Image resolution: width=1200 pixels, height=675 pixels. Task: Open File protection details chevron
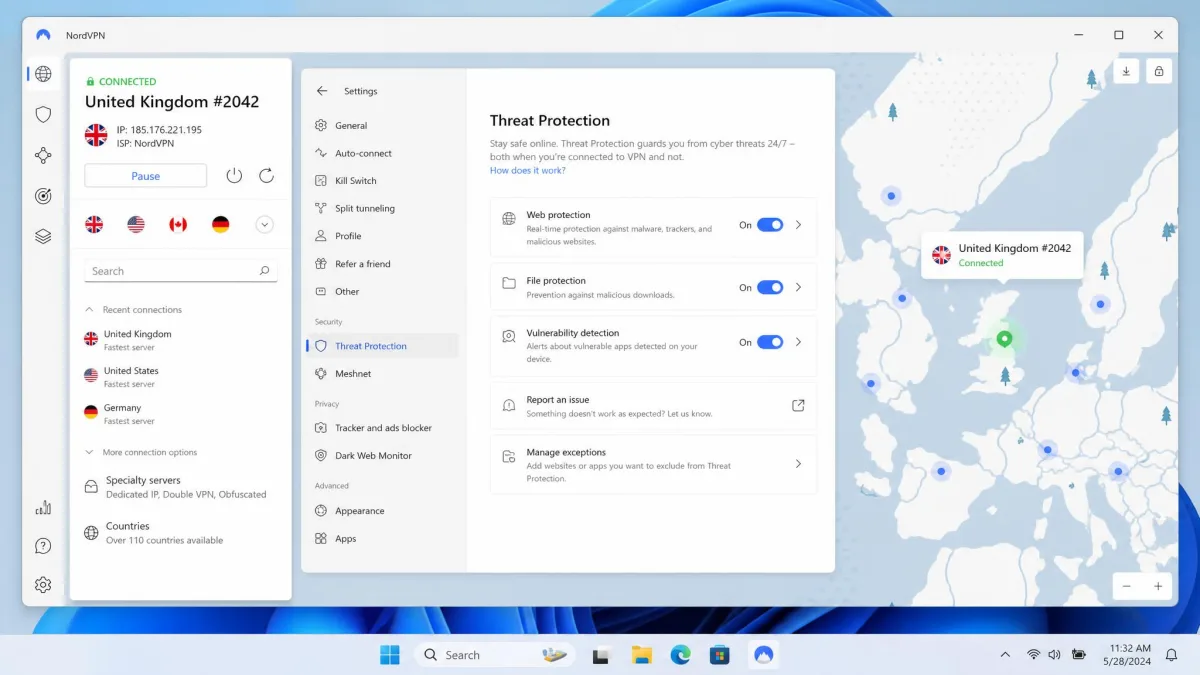798,288
